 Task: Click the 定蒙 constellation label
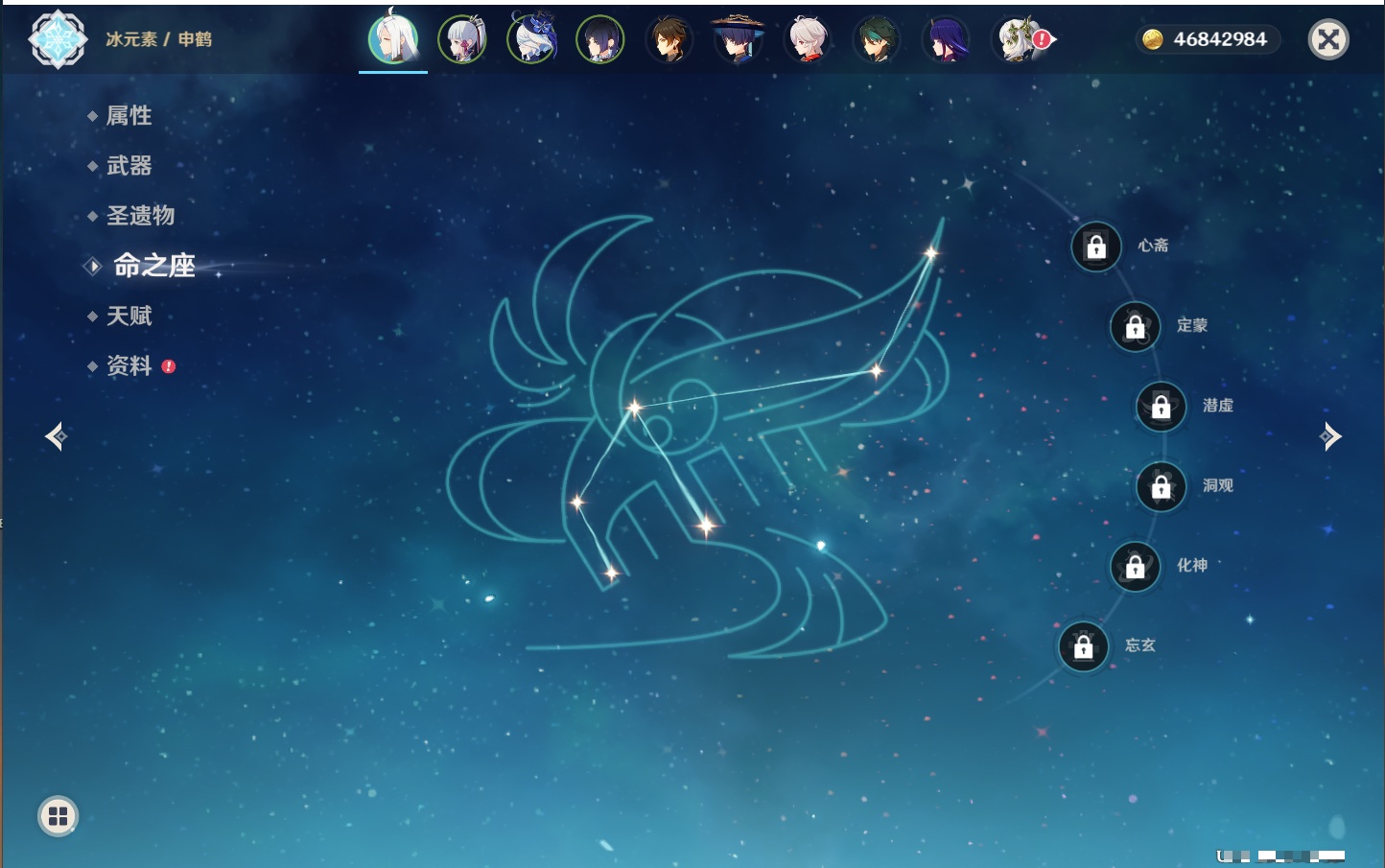click(1192, 325)
